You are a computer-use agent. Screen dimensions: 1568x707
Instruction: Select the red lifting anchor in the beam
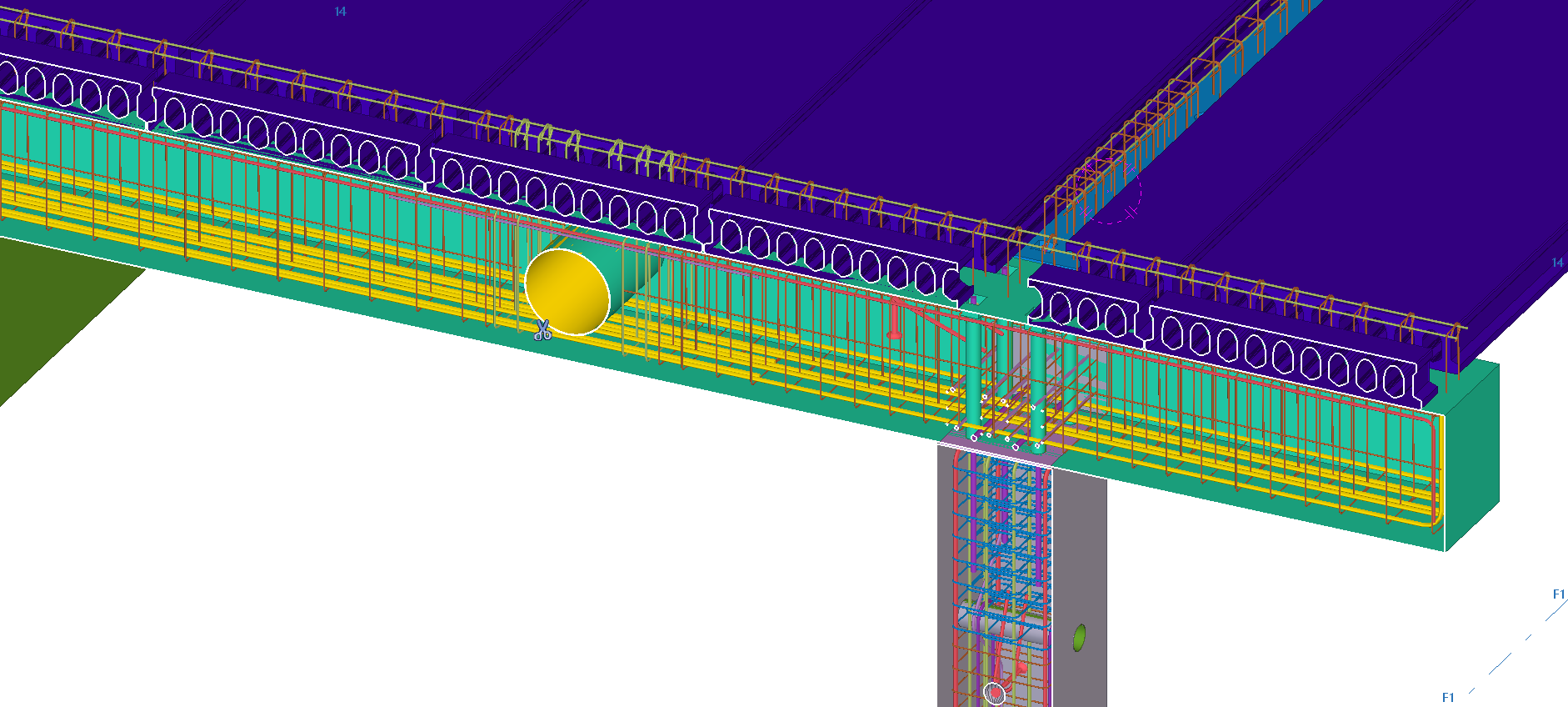895,321
